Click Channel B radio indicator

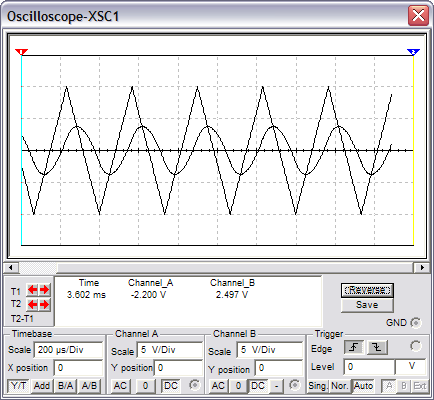click(x=294, y=385)
